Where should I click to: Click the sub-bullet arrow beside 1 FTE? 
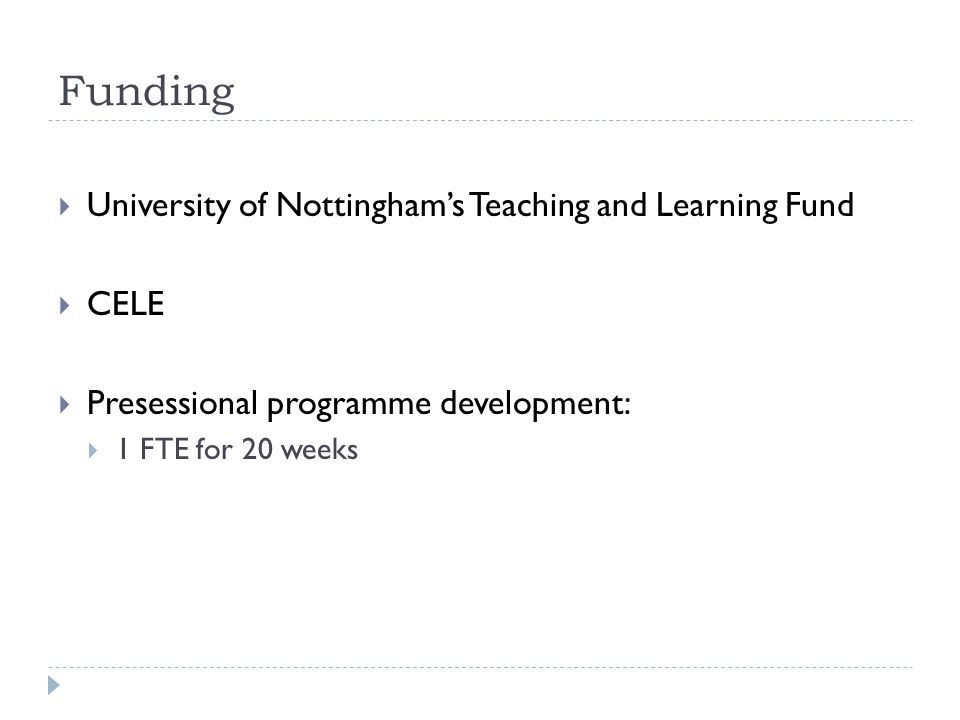point(93,451)
